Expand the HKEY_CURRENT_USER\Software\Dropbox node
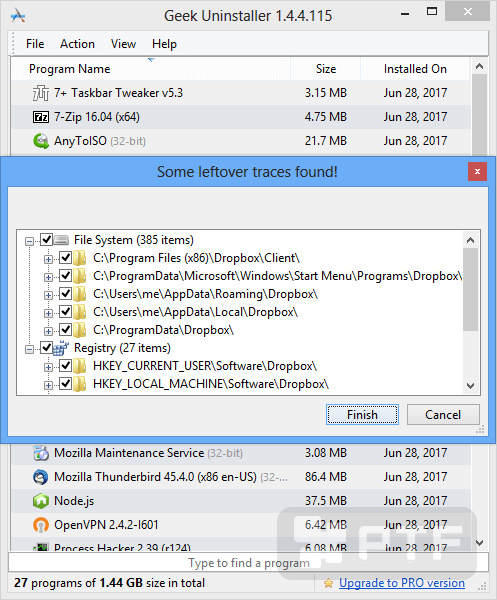 (48, 367)
